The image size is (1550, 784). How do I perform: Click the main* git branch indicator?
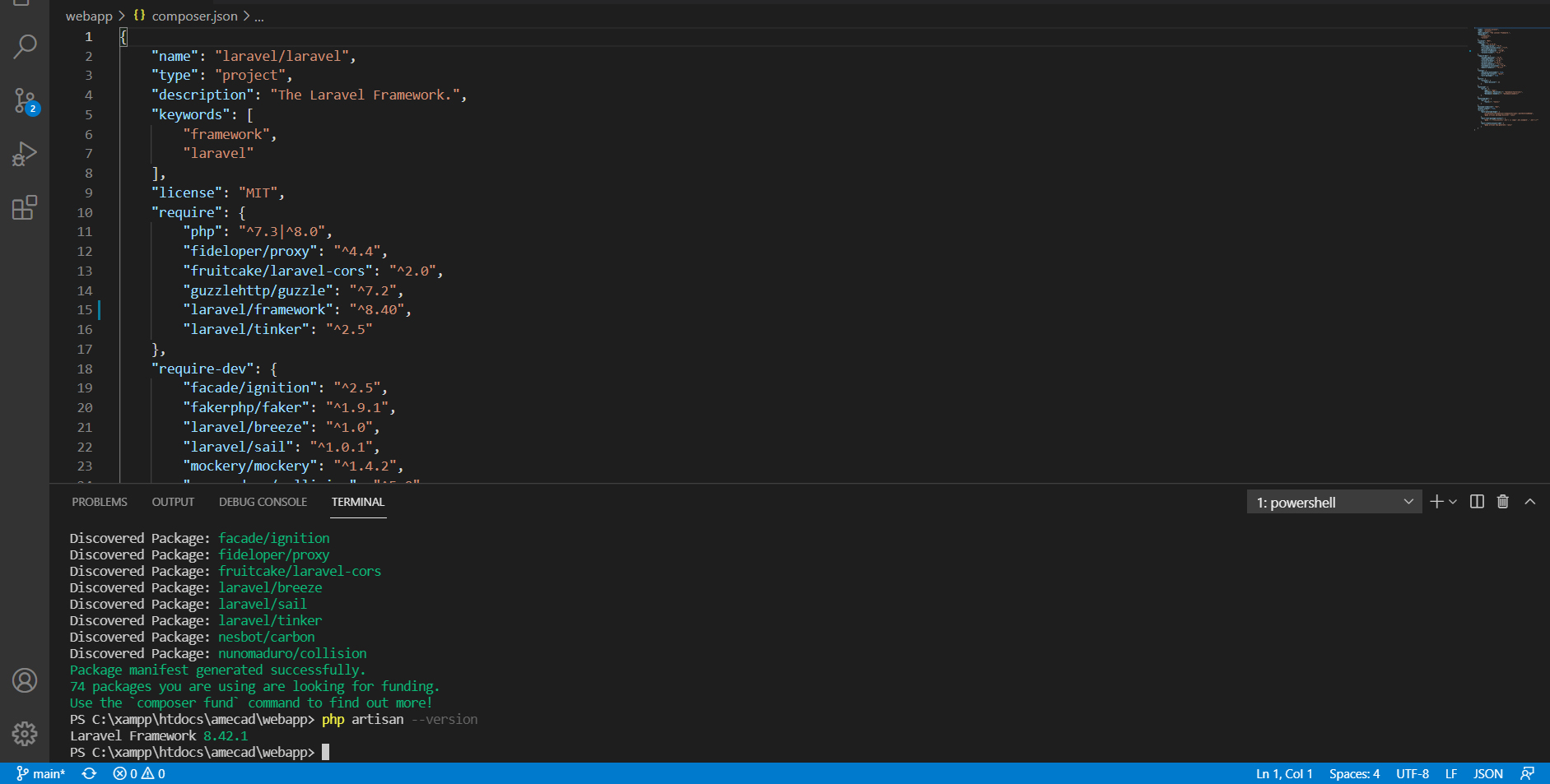coord(41,773)
